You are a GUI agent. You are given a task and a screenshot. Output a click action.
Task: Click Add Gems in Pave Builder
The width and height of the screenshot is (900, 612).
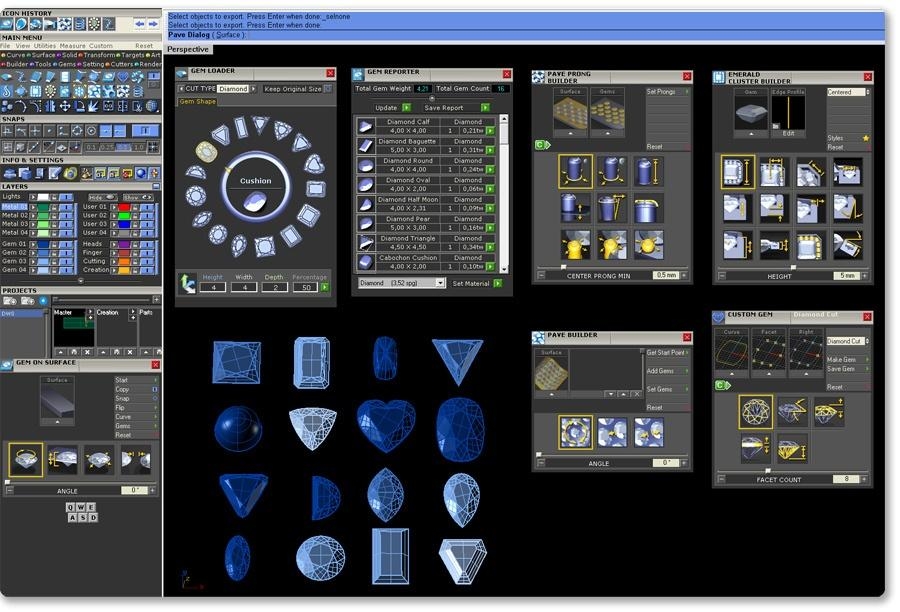(x=661, y=371)
